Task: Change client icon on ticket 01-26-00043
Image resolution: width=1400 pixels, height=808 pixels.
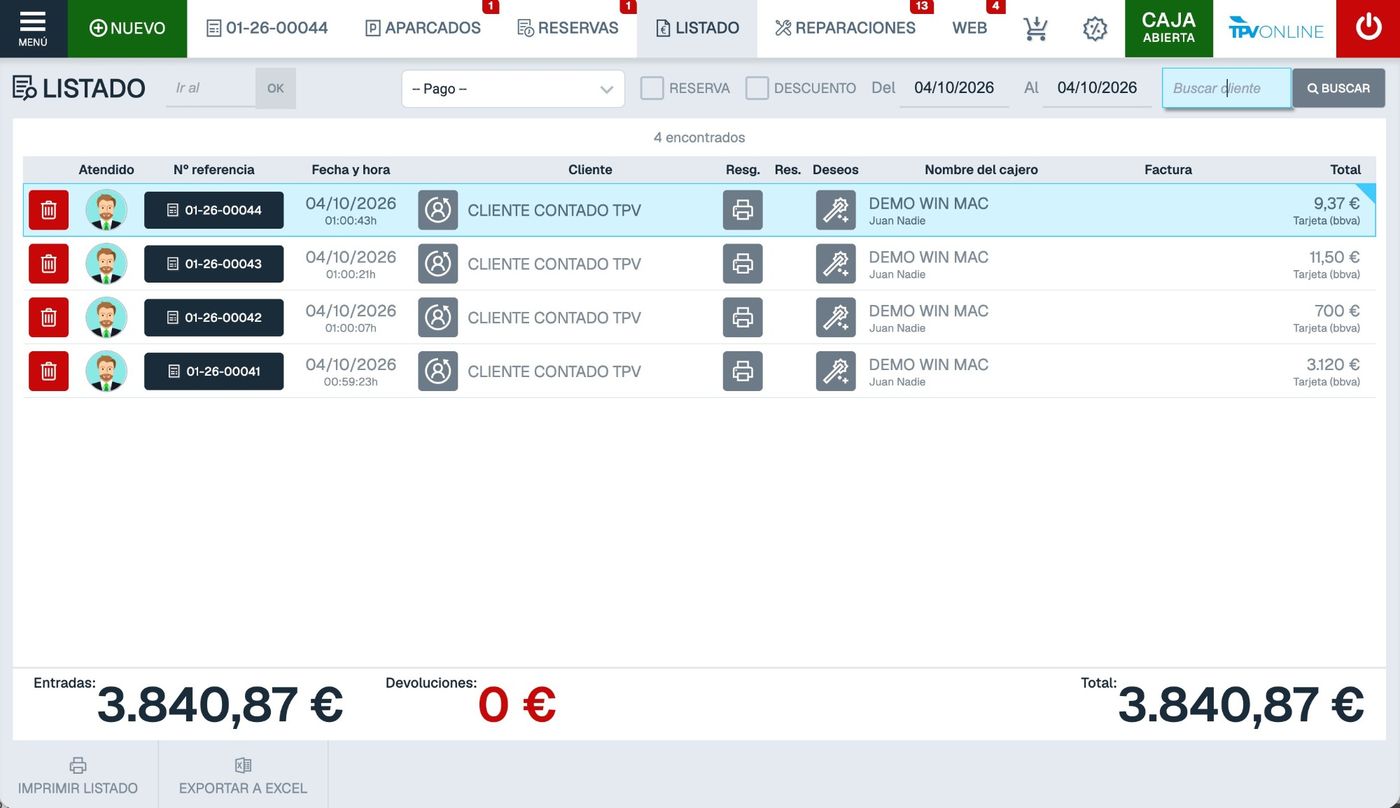Action: coord(438,264)
